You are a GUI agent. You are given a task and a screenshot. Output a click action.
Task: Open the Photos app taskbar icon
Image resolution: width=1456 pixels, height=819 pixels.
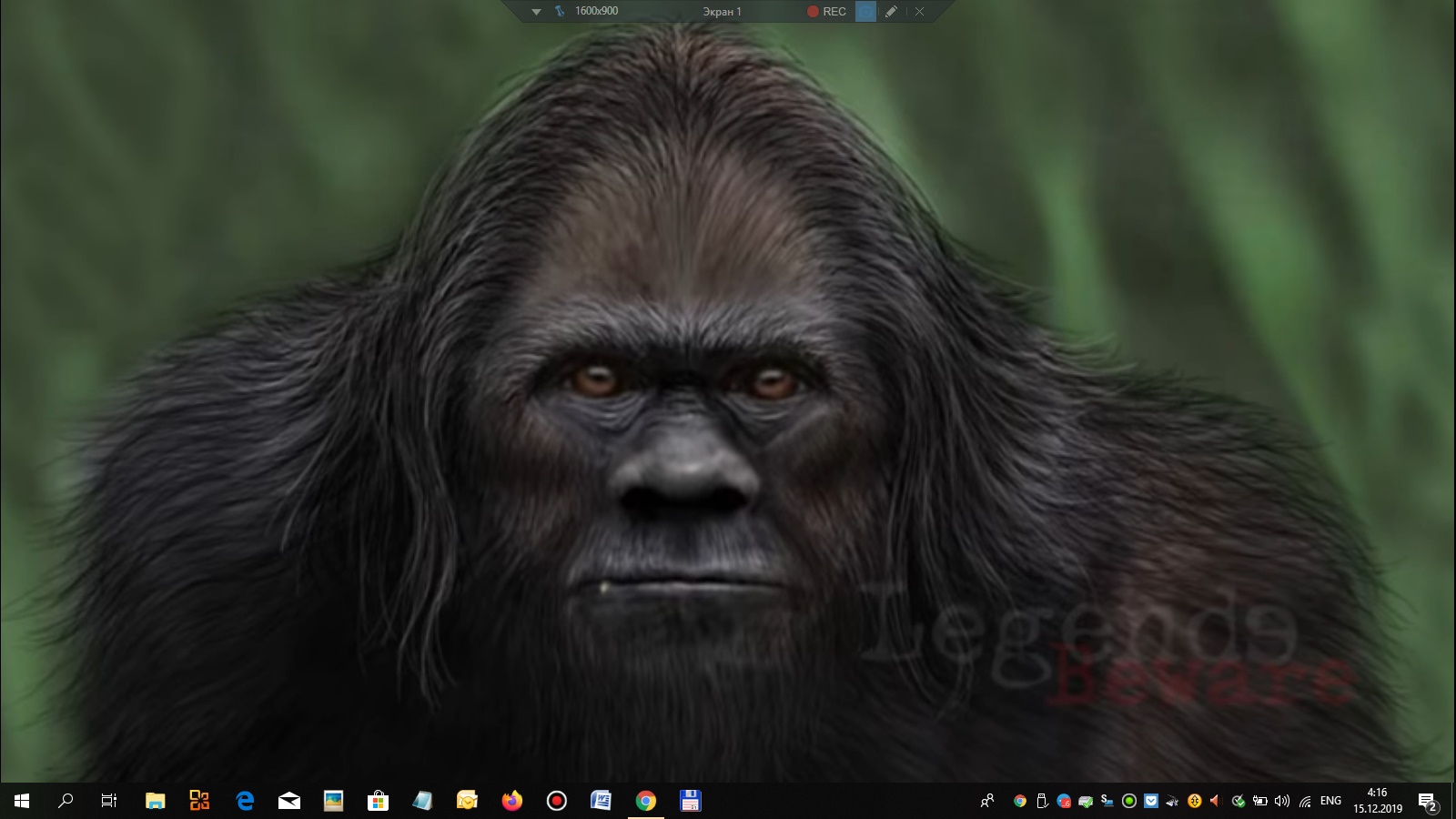click(x=334, y=801)
